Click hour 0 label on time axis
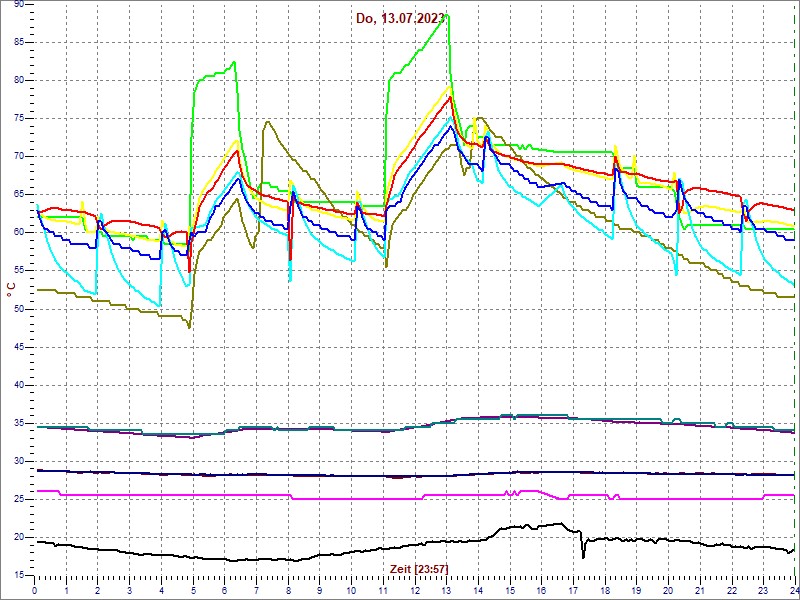The image size is (800, 600). tap(35, 588)
